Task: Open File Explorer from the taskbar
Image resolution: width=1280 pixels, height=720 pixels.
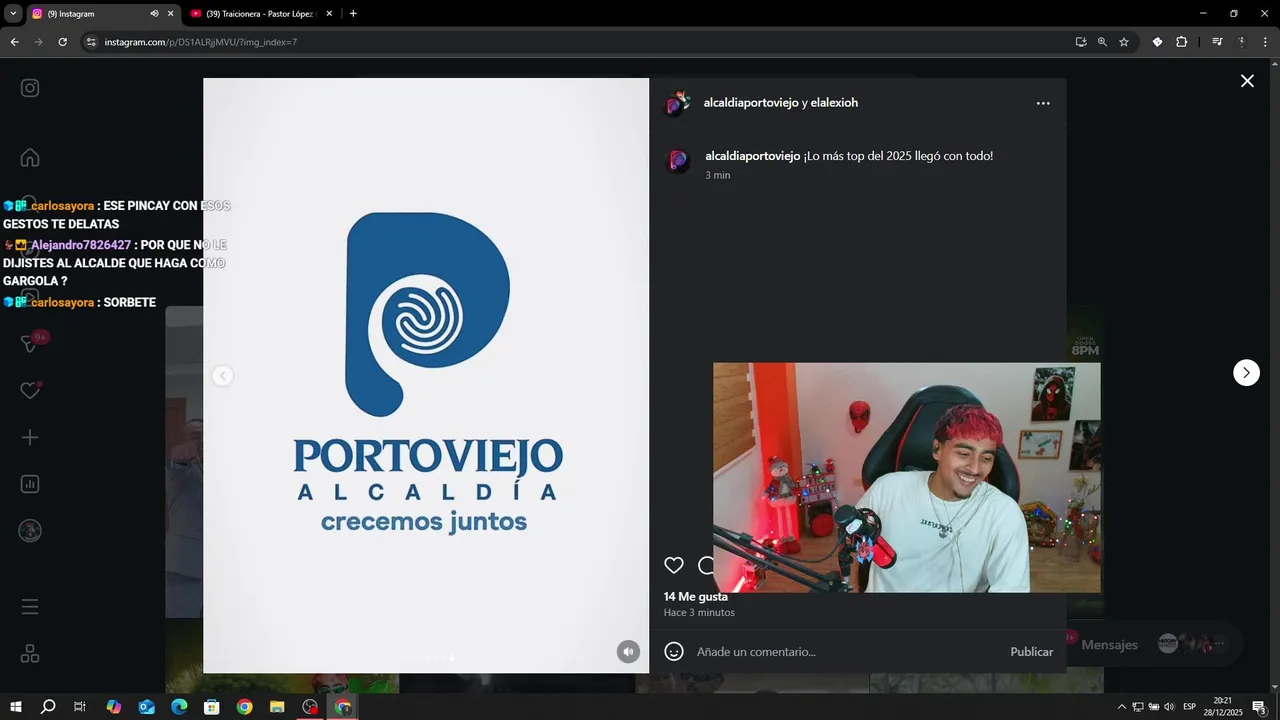Action: [277, 707]
